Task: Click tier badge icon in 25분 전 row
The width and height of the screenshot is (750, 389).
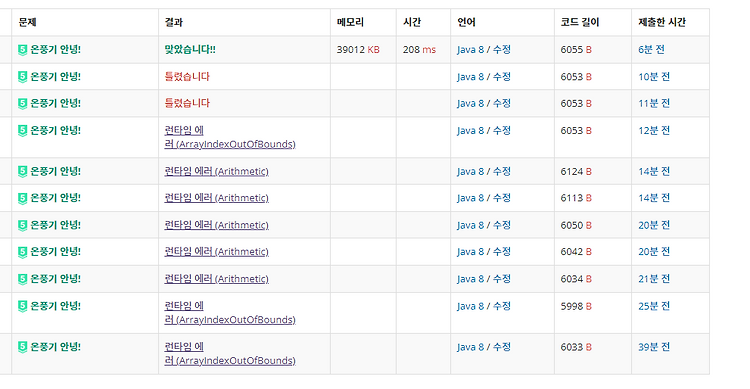Action: tap(22, 306)
